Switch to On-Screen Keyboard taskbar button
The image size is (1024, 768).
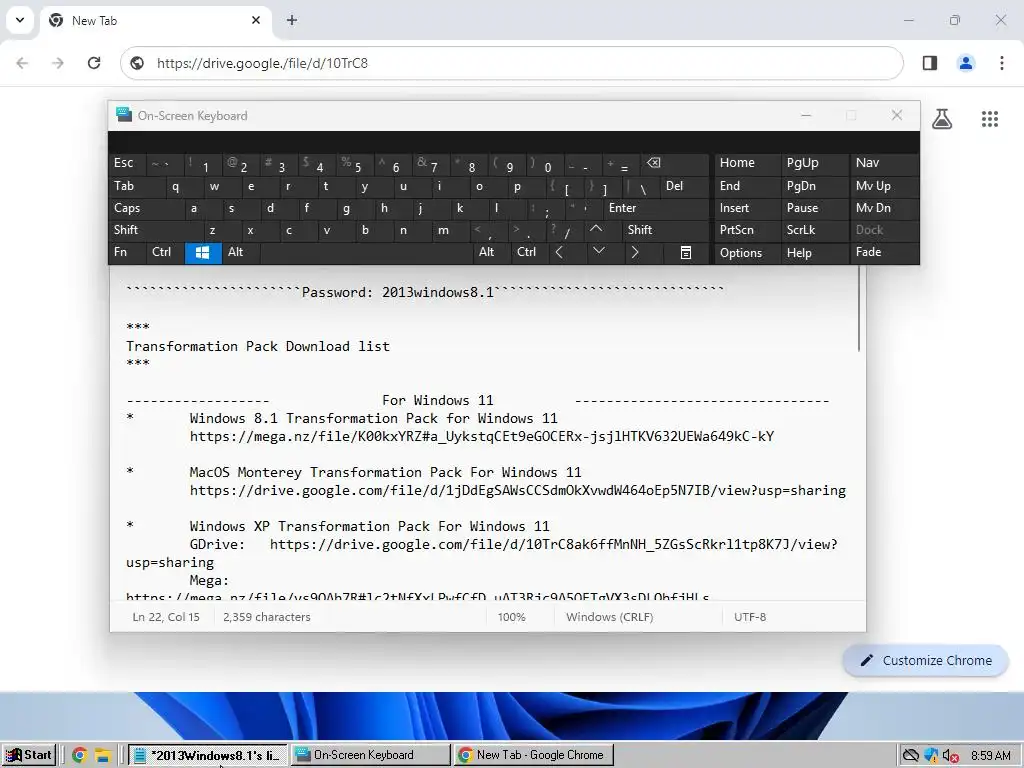click(370, 755)
